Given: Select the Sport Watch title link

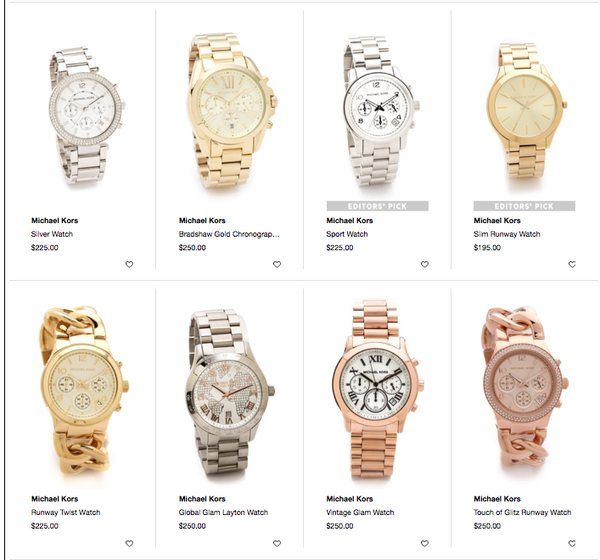Looking at the screenshot, I should (x=347, y=234).
